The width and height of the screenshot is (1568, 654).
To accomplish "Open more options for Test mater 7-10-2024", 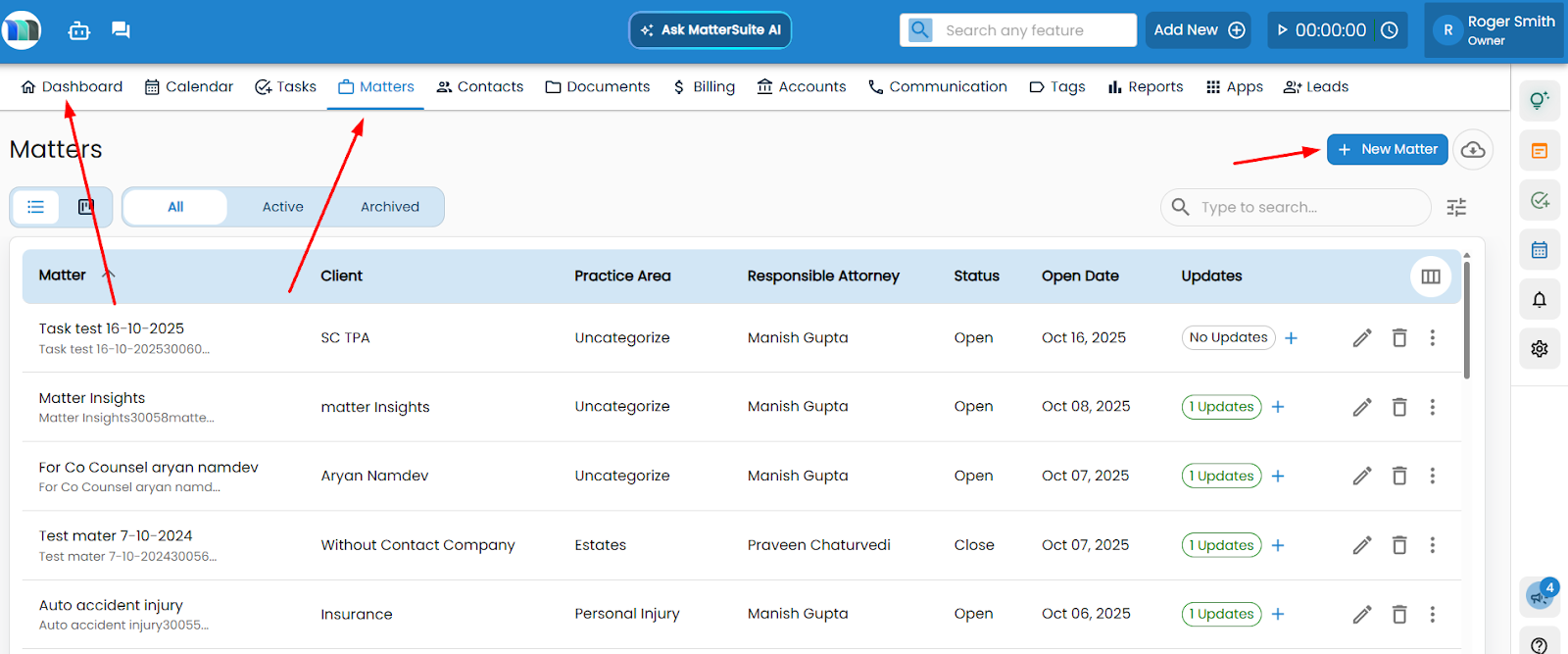I will pos(1432,545).
